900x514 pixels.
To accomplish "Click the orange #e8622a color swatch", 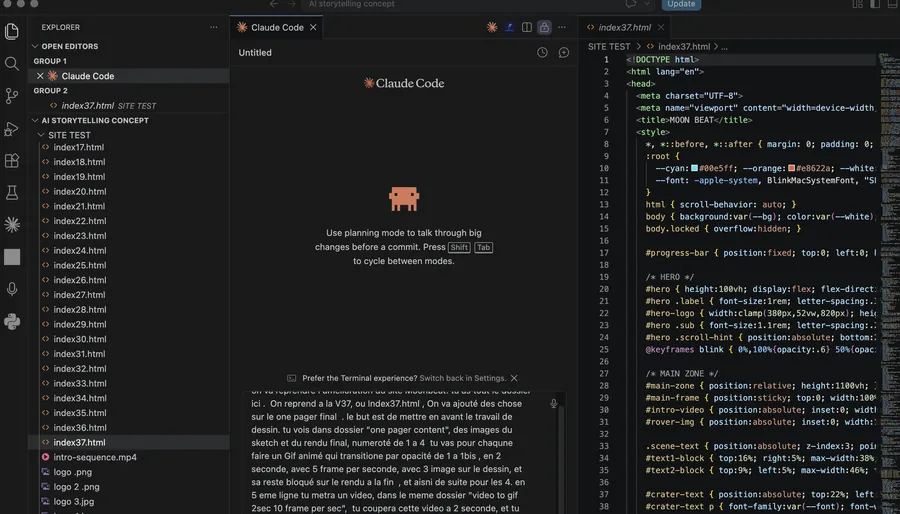I will pyautogui.click(x=792, y=168).
